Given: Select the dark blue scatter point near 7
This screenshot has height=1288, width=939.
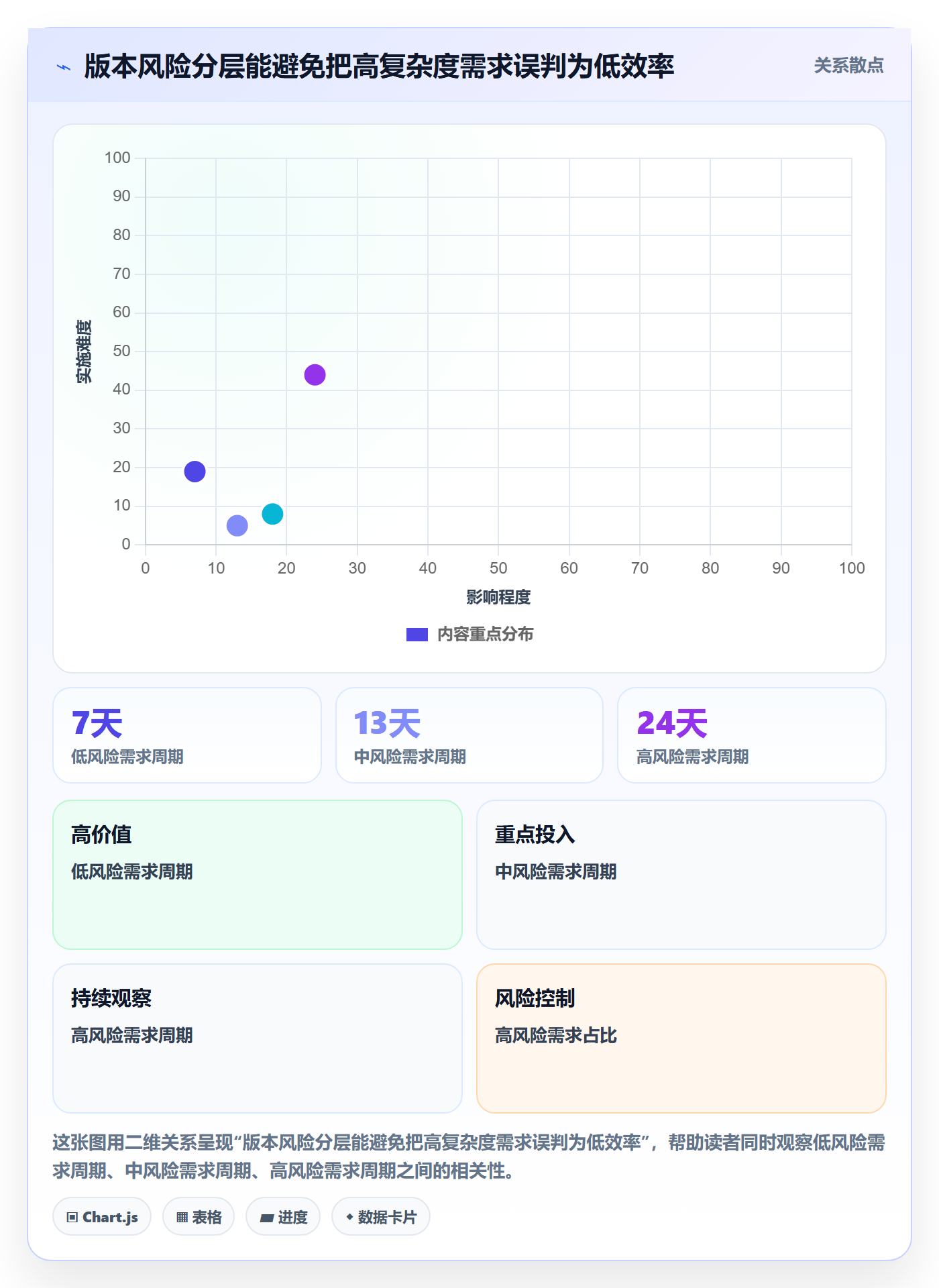Looking at the screenshot, I should (x=195, y=472).
